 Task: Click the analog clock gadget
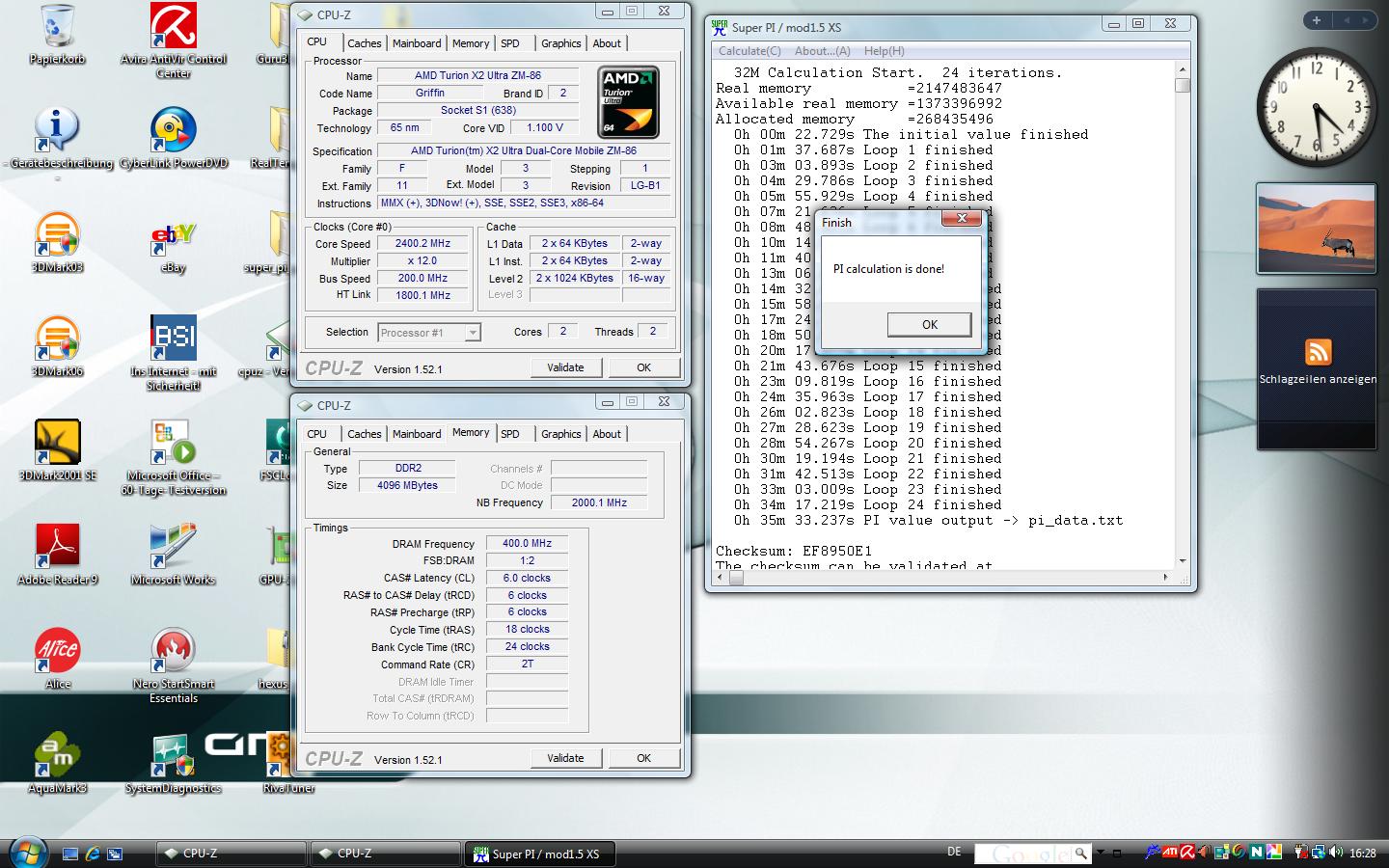click(1317, 107)
